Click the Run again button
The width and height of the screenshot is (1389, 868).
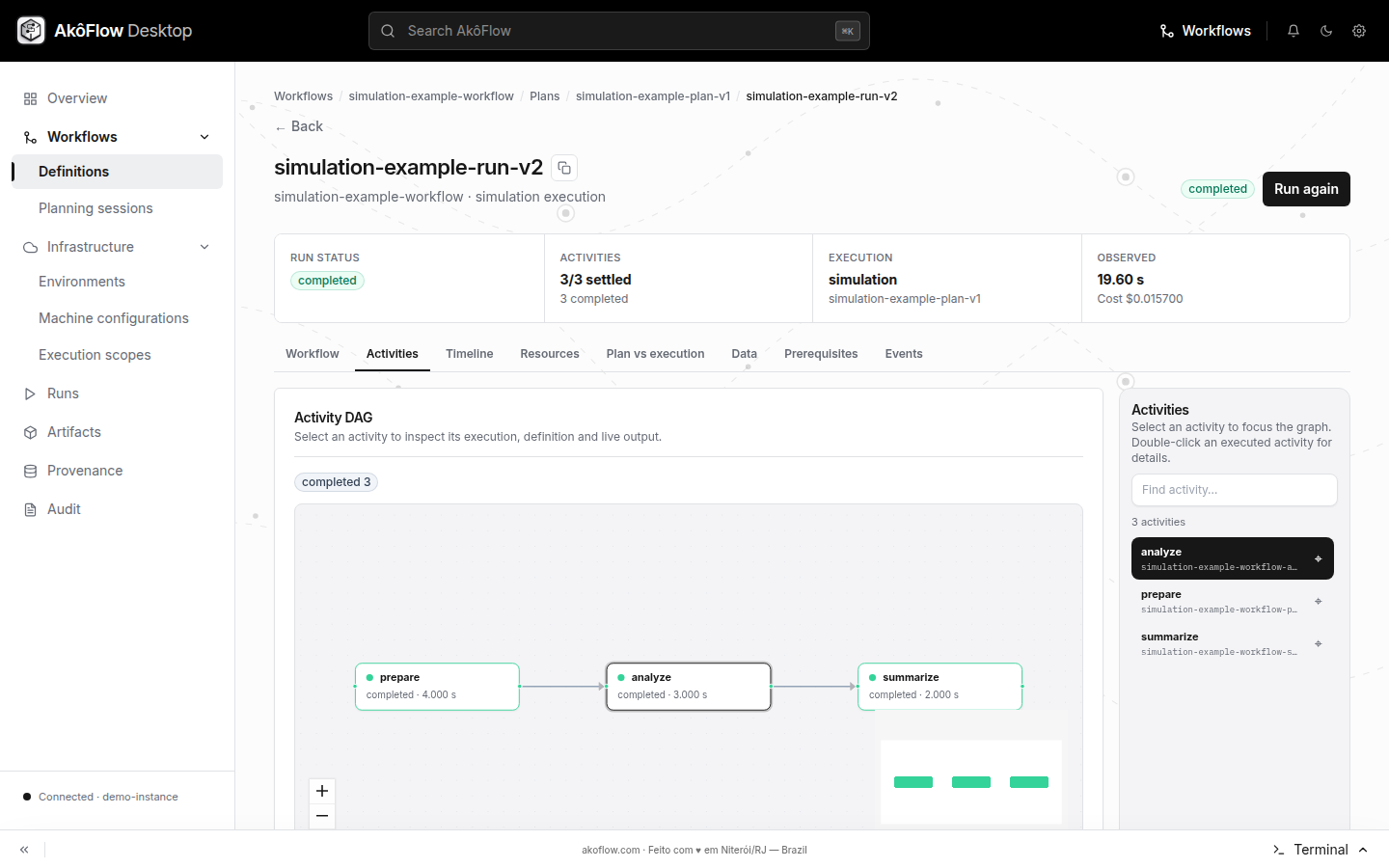click(1306, 189)
